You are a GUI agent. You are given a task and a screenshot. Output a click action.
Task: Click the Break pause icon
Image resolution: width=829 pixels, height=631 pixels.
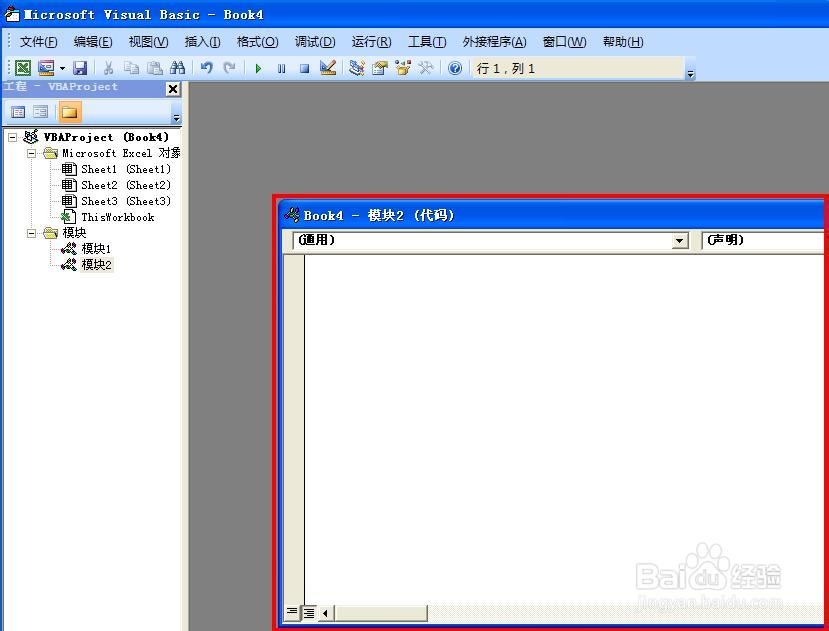(281, 68)
